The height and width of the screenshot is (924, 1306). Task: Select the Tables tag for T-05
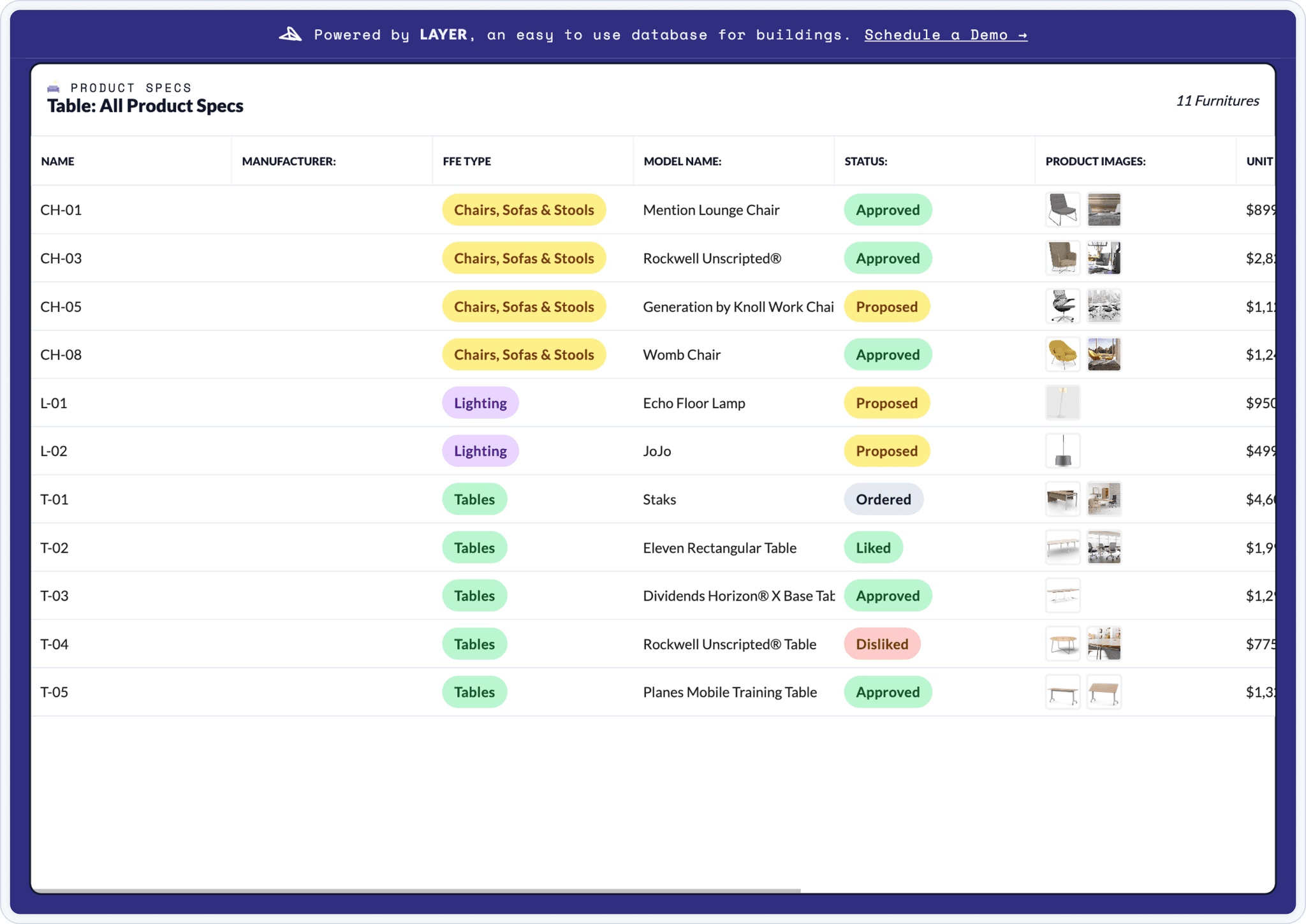tap(474, 692)
